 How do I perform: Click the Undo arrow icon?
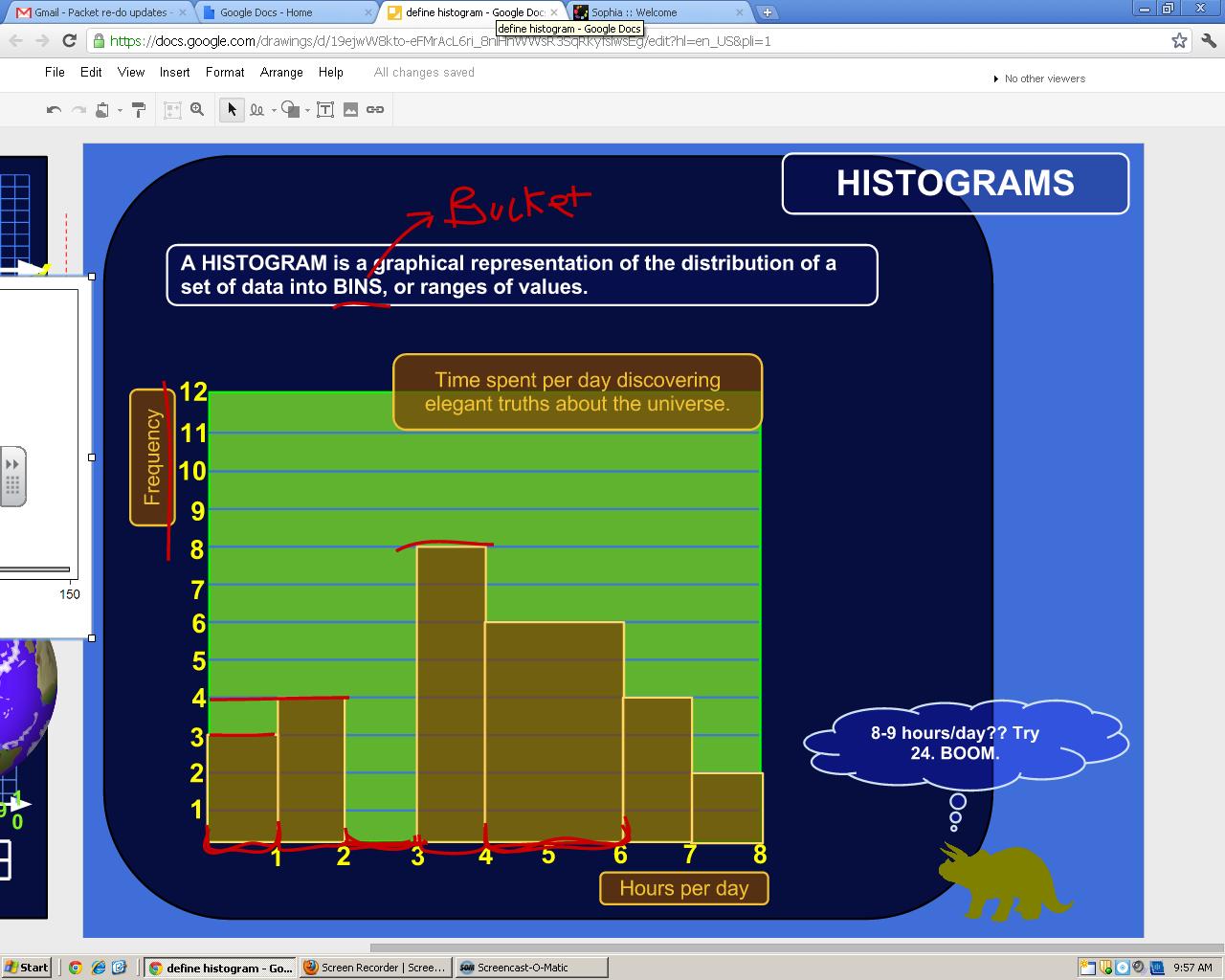tap(54, 110)
